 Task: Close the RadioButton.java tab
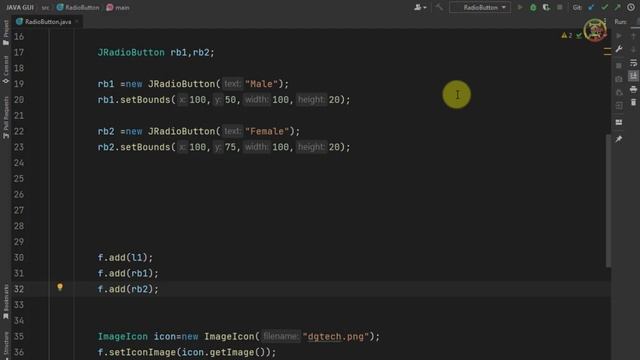click(77, 22)
